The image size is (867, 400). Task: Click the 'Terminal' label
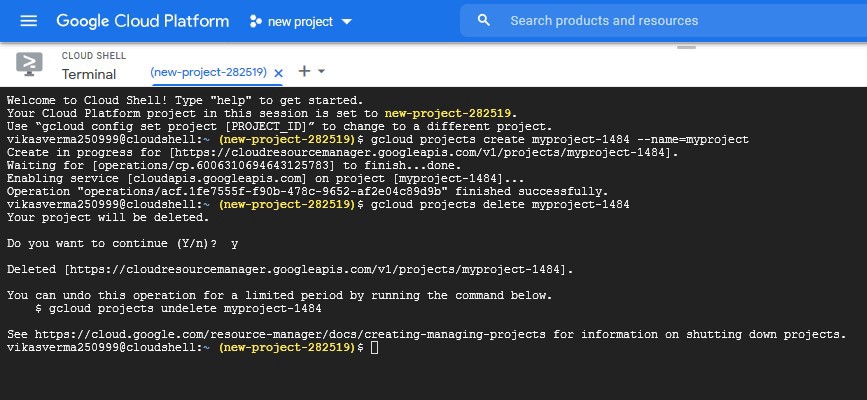coord(89,74)
